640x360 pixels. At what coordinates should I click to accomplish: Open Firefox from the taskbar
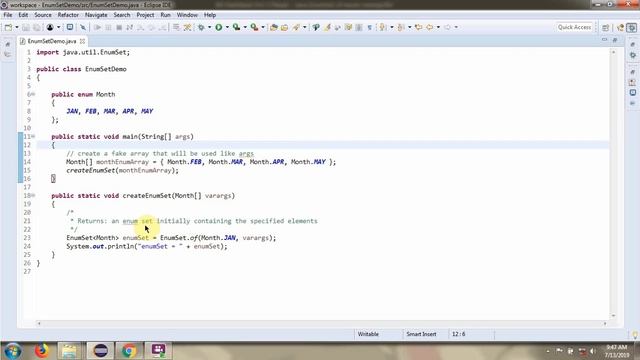click(x=42, y=351)
